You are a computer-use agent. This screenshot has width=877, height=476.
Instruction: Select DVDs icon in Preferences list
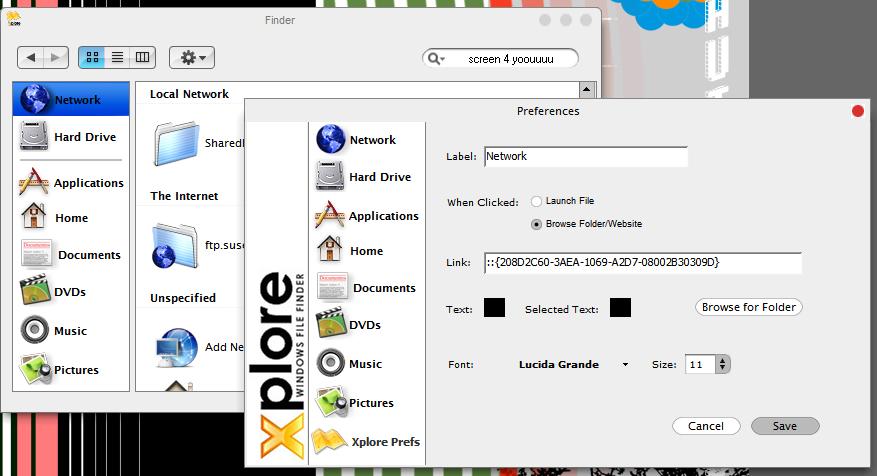[331, 323]
